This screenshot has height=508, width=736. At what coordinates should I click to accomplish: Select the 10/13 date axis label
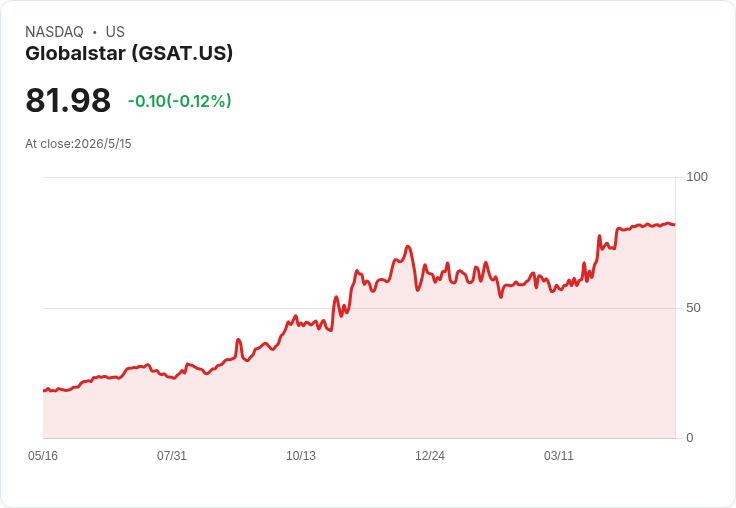tap(301, 456)
